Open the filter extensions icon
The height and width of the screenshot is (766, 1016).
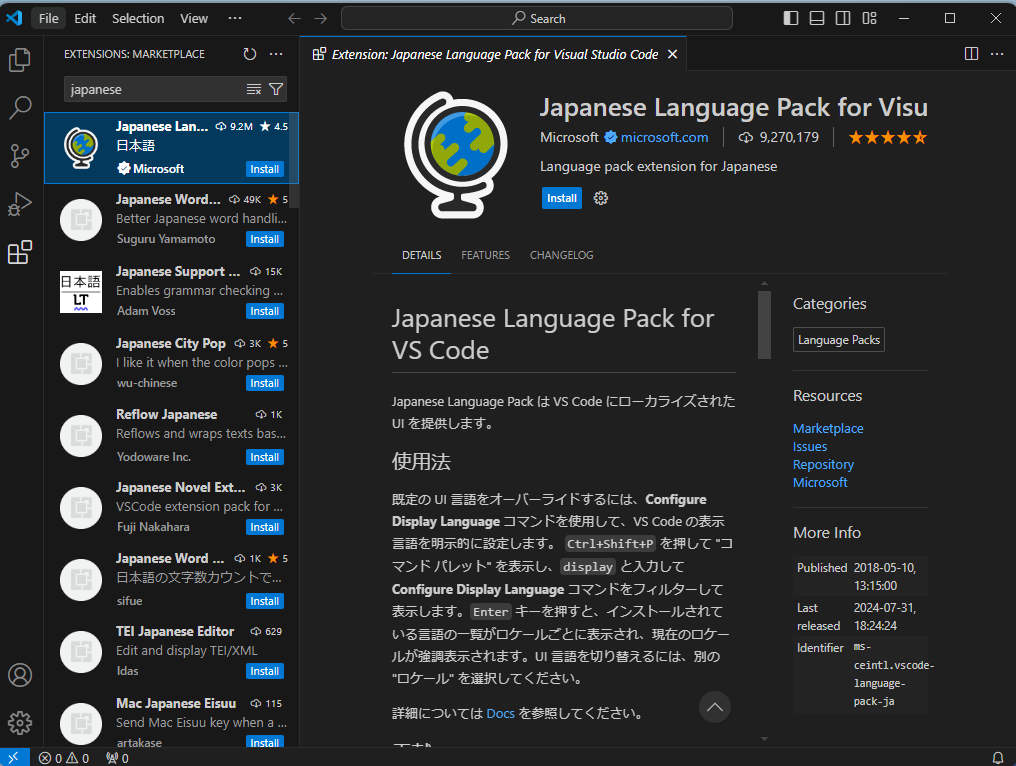277,89
